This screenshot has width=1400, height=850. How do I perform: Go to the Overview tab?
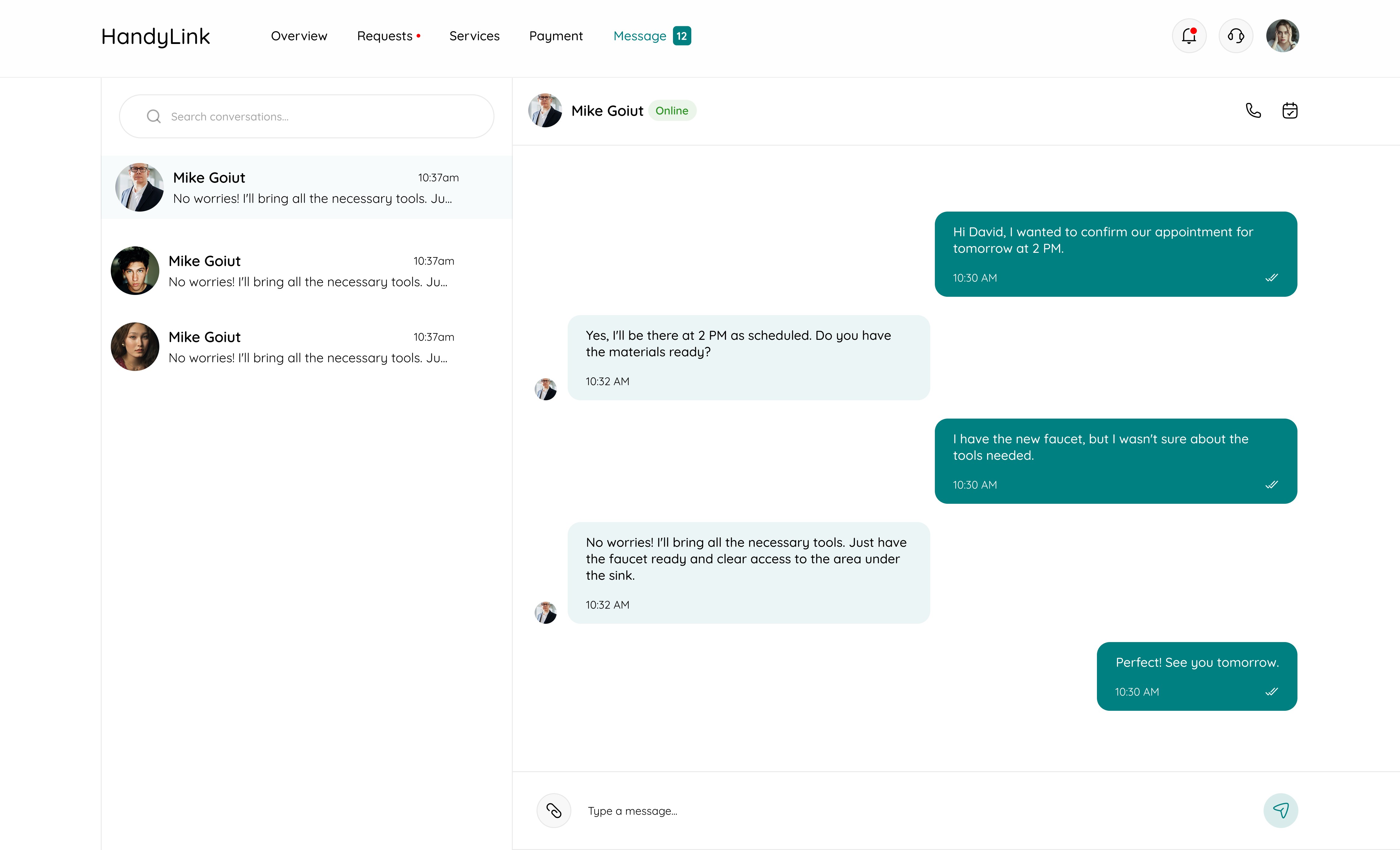[299, 36]
